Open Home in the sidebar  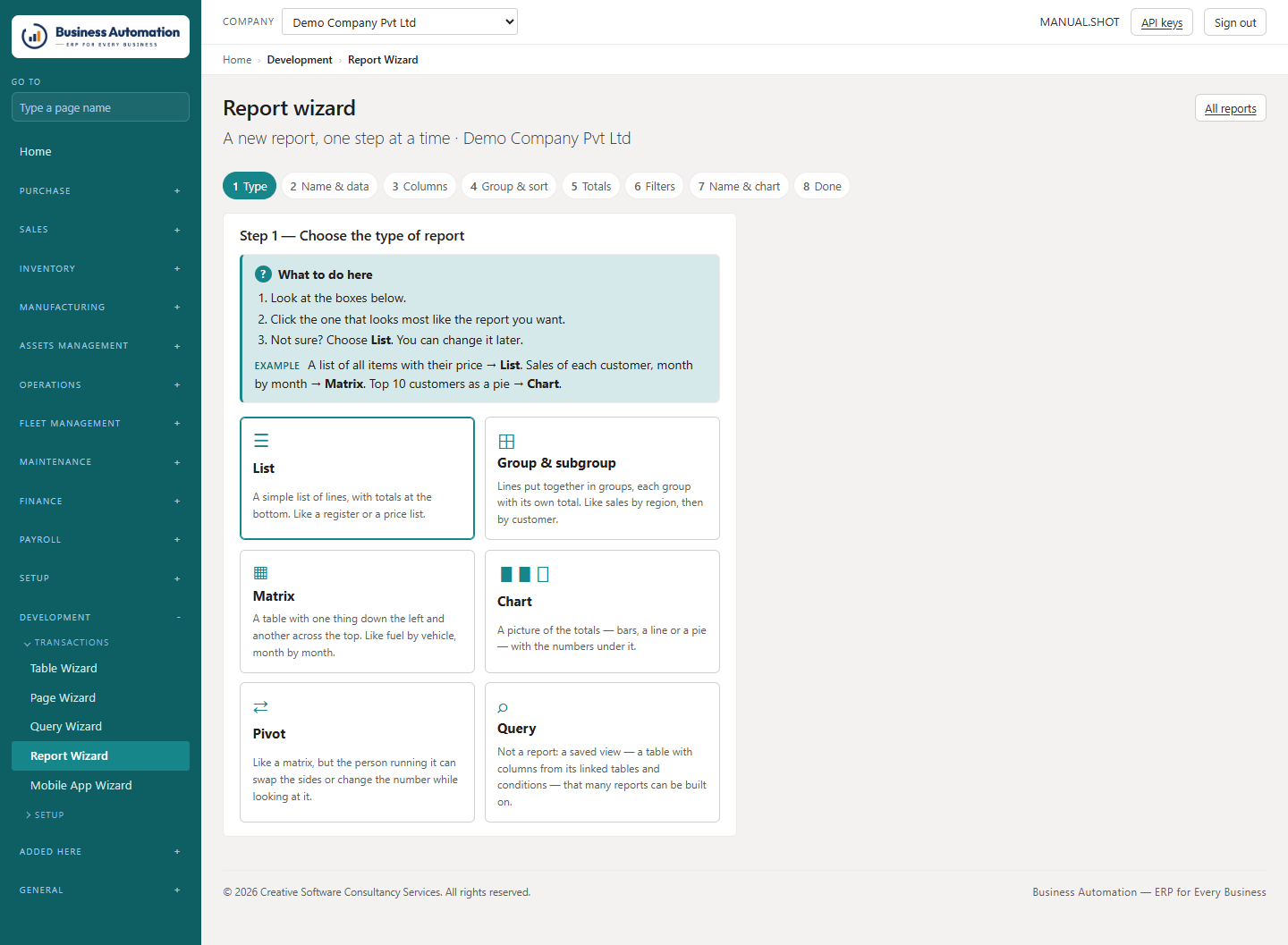point(100,152)
